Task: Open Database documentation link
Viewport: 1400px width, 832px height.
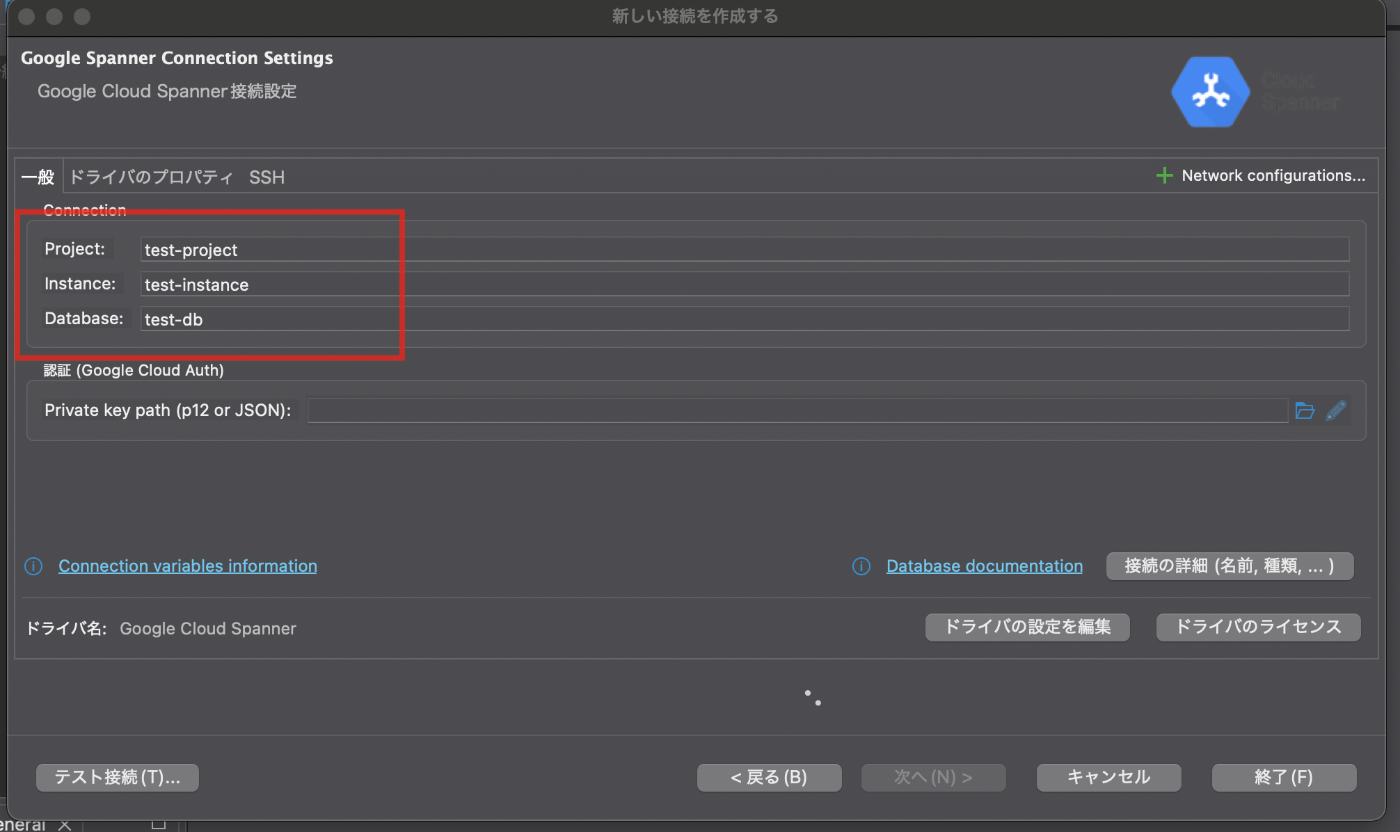Action: 984,566
